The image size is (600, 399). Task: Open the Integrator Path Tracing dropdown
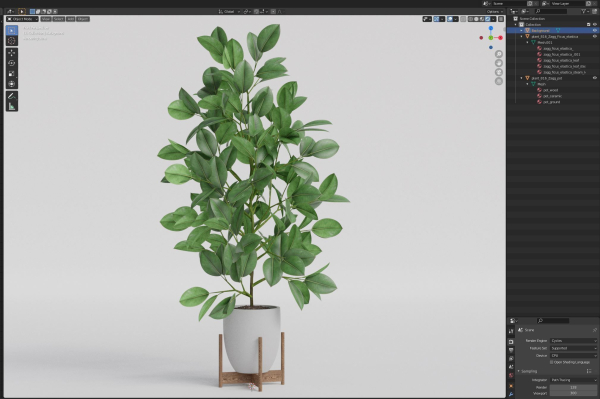click(573, 380)
